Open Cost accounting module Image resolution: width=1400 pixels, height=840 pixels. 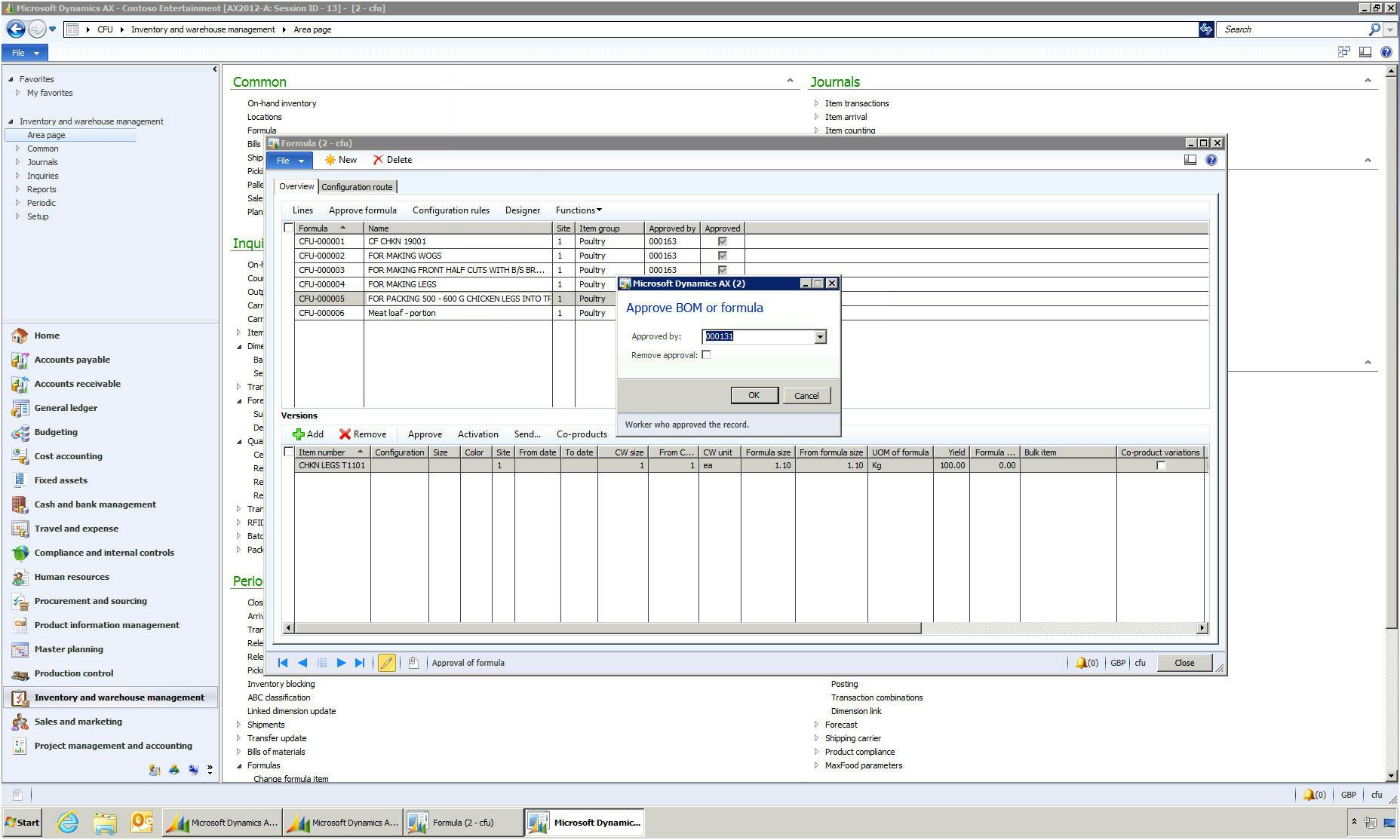68,456
